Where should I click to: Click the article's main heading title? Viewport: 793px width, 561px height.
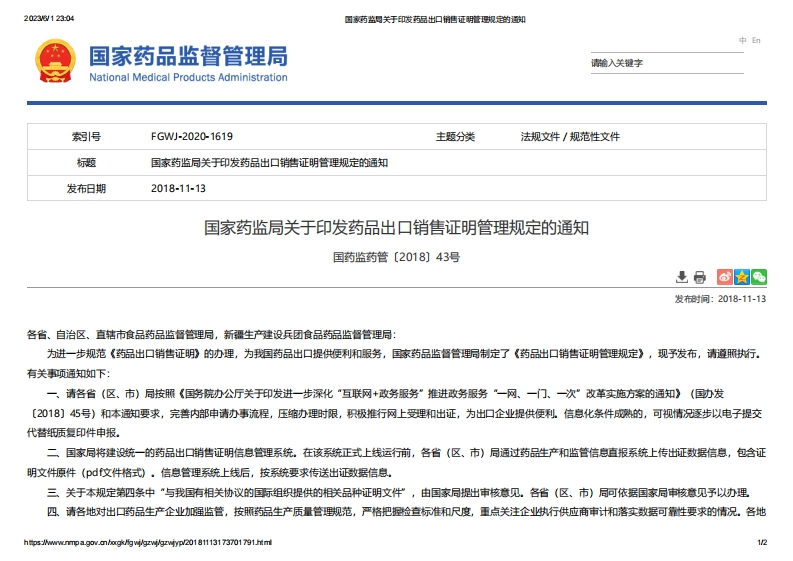point(397,228)
